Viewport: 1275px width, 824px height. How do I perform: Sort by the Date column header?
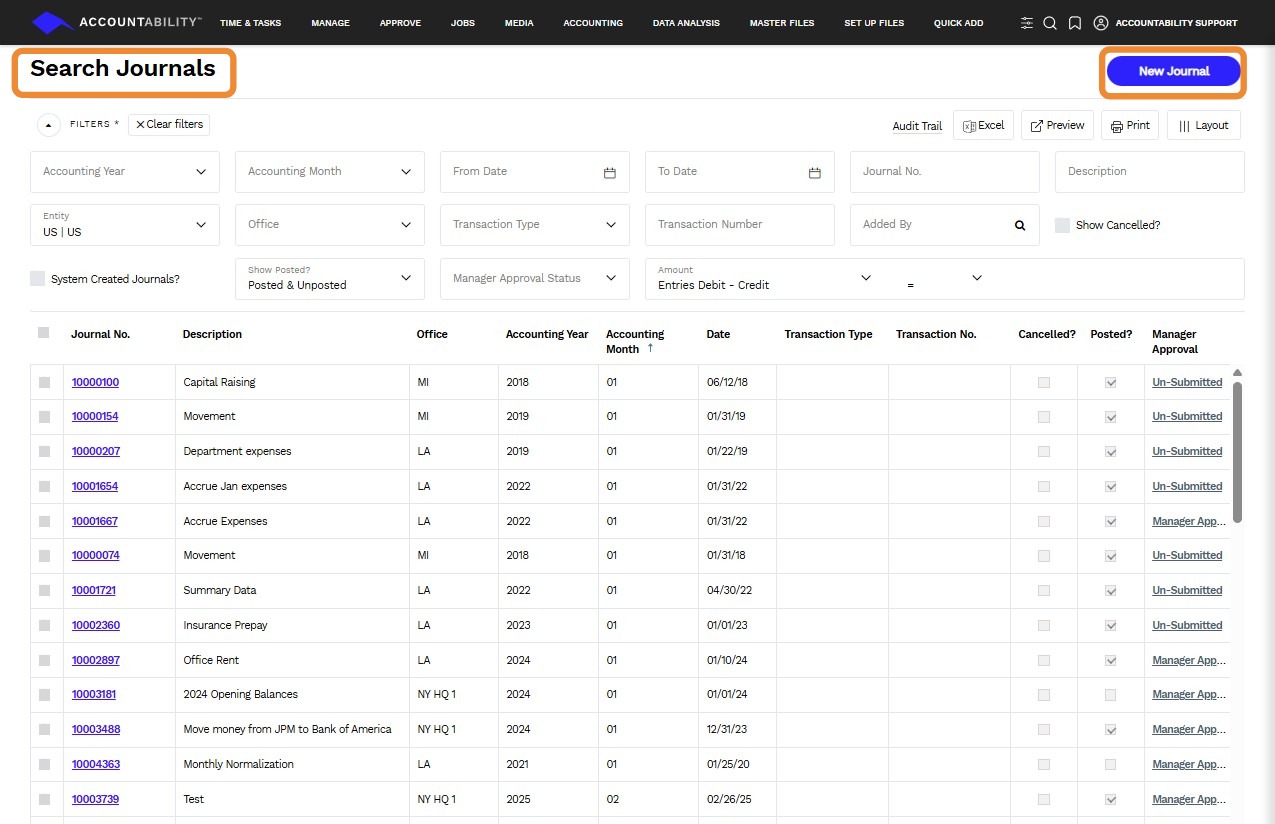(x=718, y=334)
